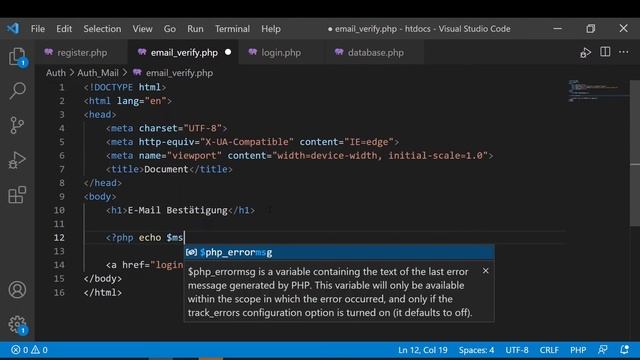Open the Source Control view
The image size is (640, 360).
point(17,125)
